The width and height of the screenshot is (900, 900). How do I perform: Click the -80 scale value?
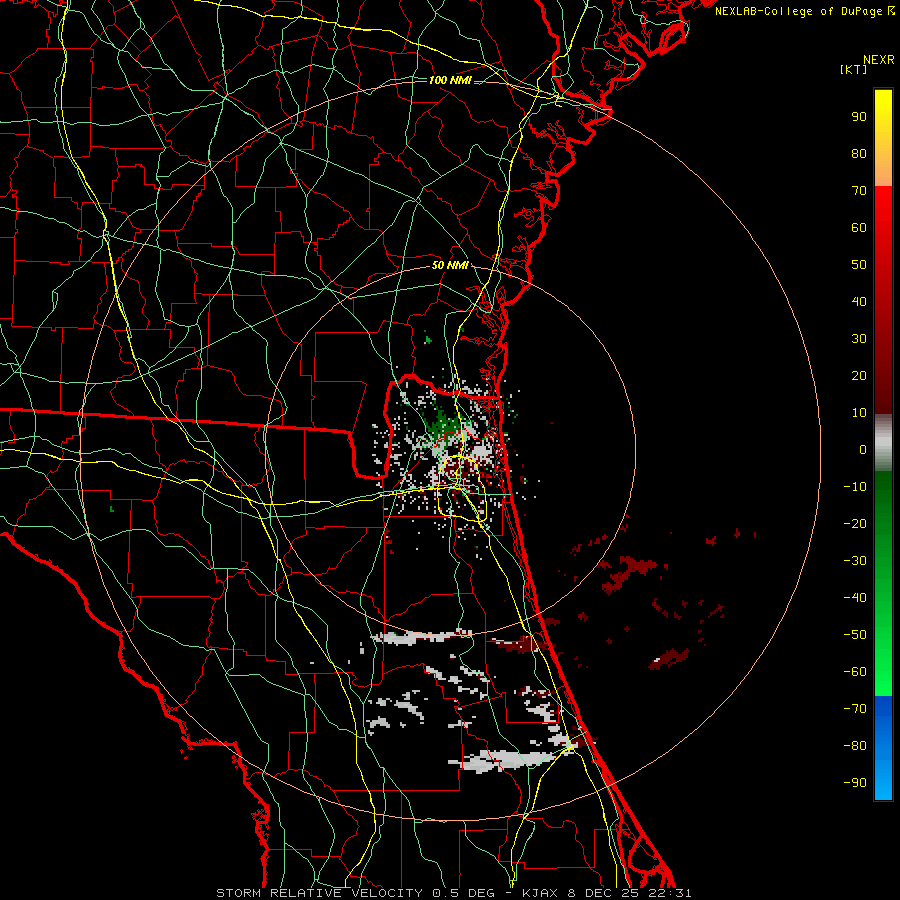coord(855,746)
